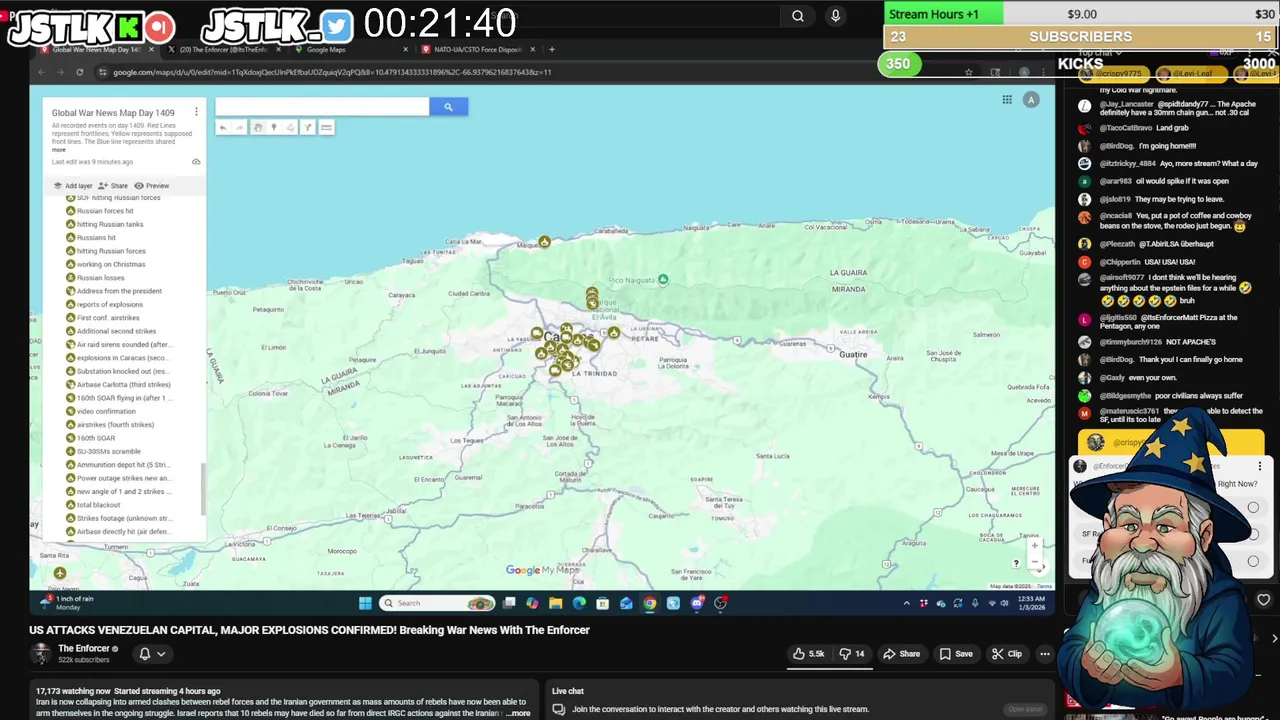The width and height of the screenshot is (1280, 720).
Task: Click the Clip button
Action: click(1007, 654)
